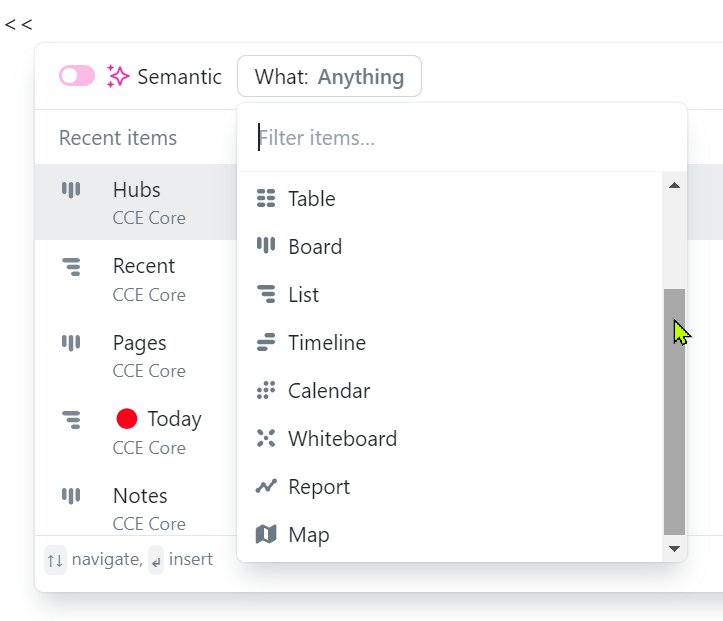723x621 pixels.
Task: Click the red dot beside Today
Action: tap(127, 419)
